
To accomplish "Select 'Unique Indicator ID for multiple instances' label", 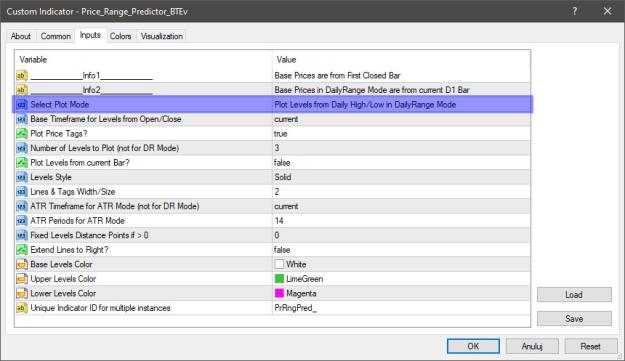I will click(x=100, y=308).
